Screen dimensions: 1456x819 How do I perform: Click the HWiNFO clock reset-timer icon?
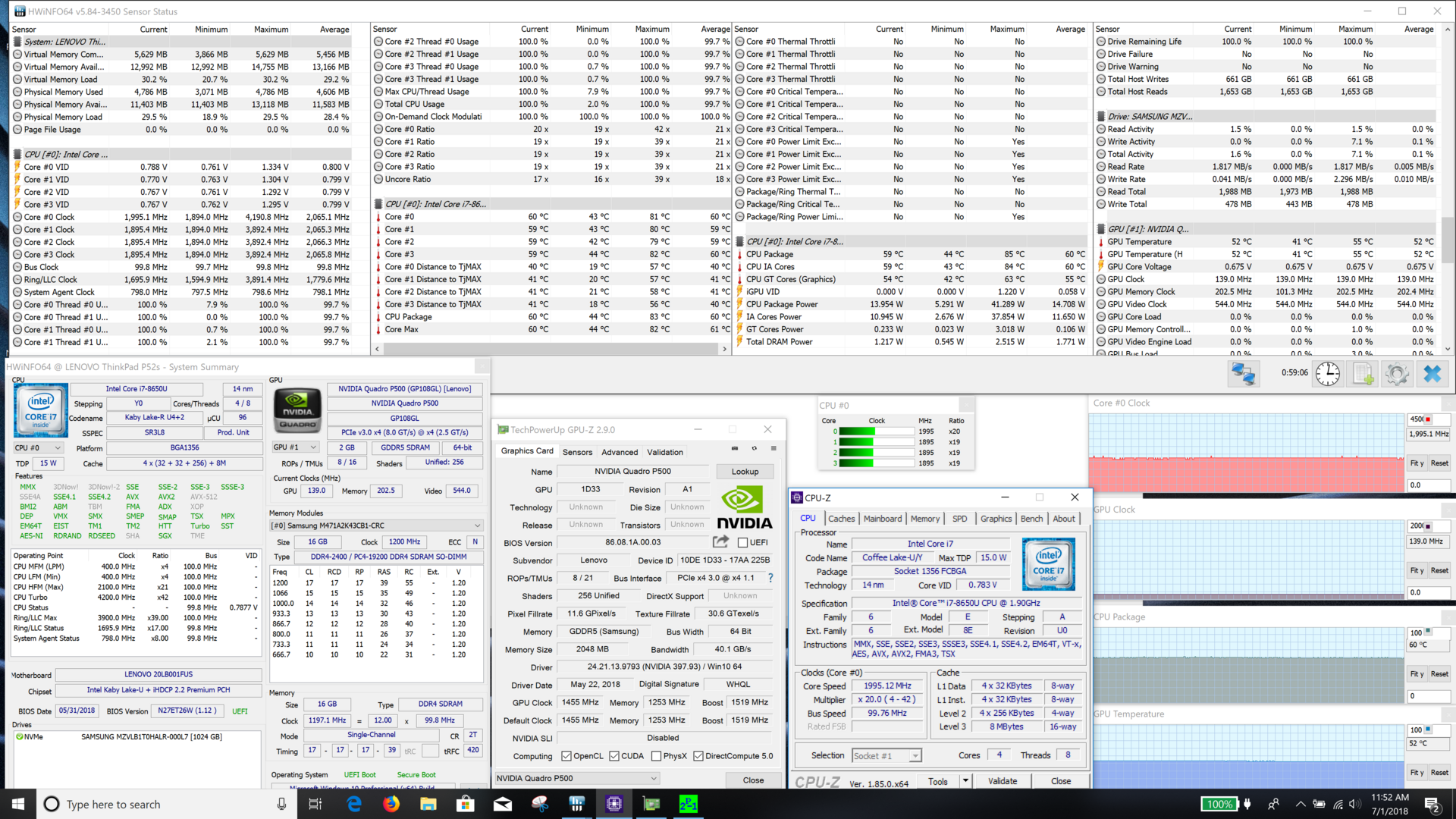(x=1327, y=373)
